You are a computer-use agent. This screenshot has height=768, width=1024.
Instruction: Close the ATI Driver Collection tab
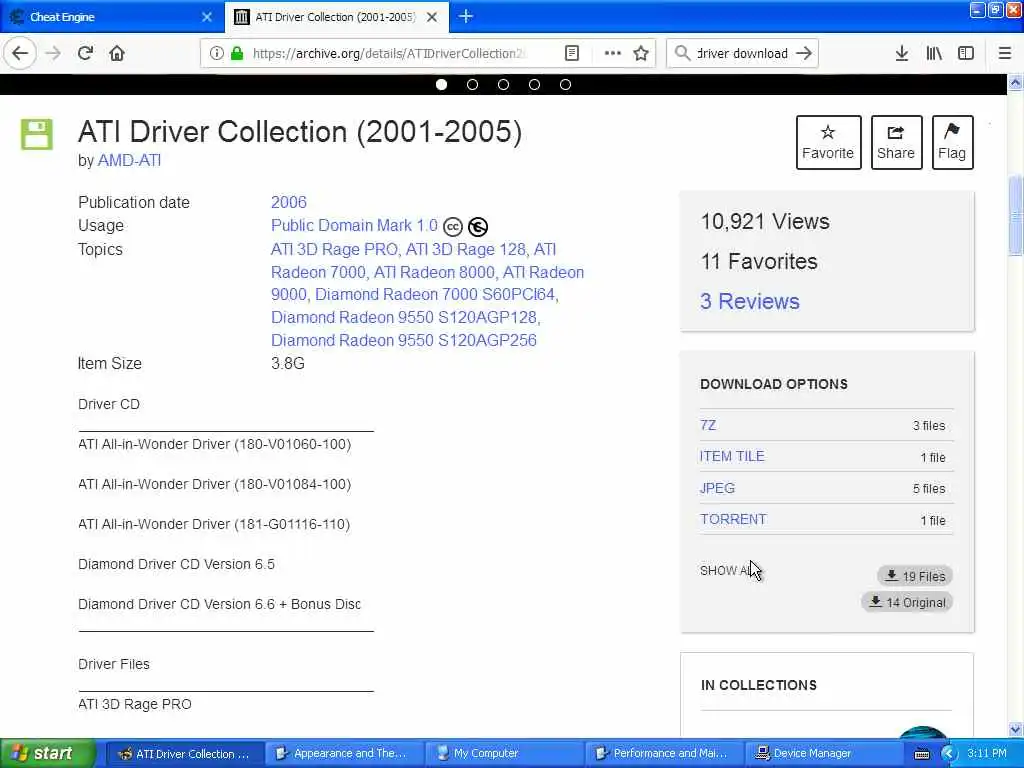(x=432, y=17)
